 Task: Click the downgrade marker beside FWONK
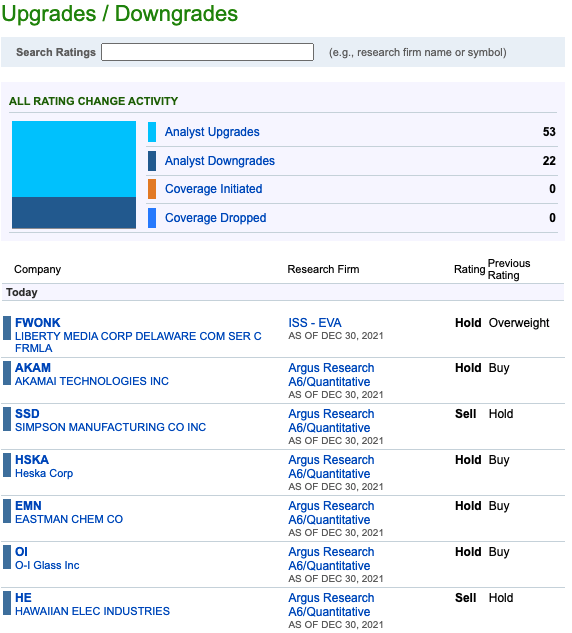7,328
